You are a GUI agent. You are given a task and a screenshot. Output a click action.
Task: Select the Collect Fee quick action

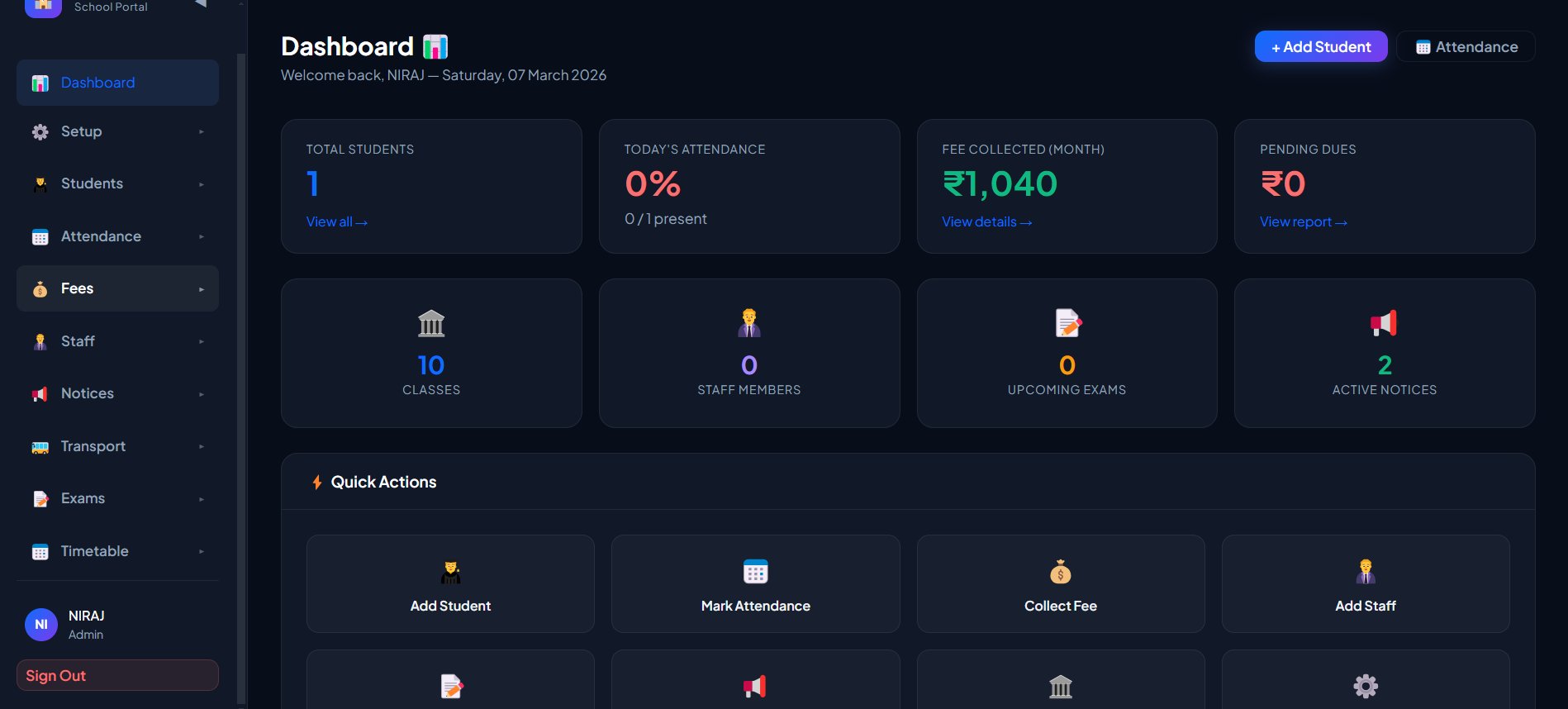pos(1061,584)
